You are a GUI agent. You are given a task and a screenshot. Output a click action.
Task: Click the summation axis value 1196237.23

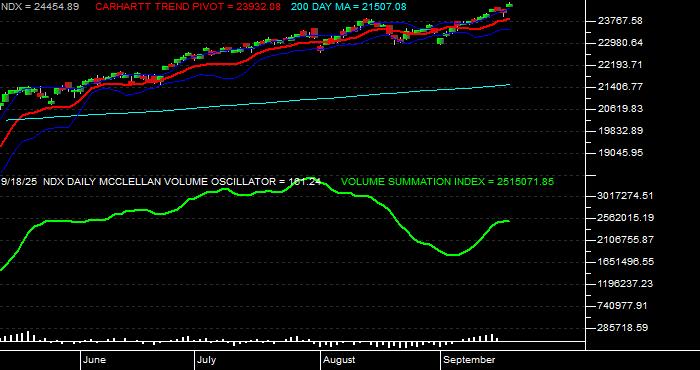click(625, 284)
